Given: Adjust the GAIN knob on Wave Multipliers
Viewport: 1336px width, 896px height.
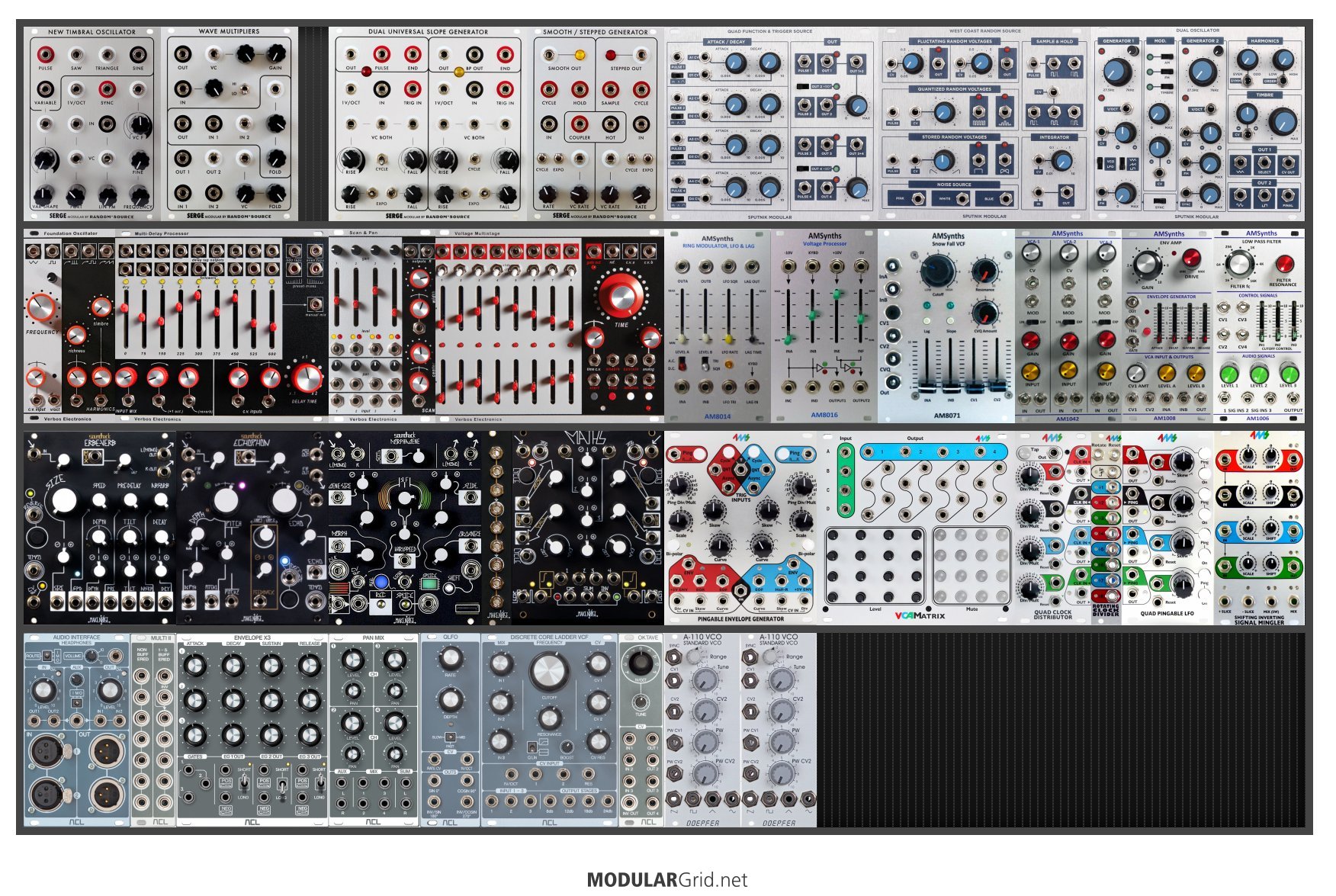Looking at the screenshot, I should (x=275, y=54).
